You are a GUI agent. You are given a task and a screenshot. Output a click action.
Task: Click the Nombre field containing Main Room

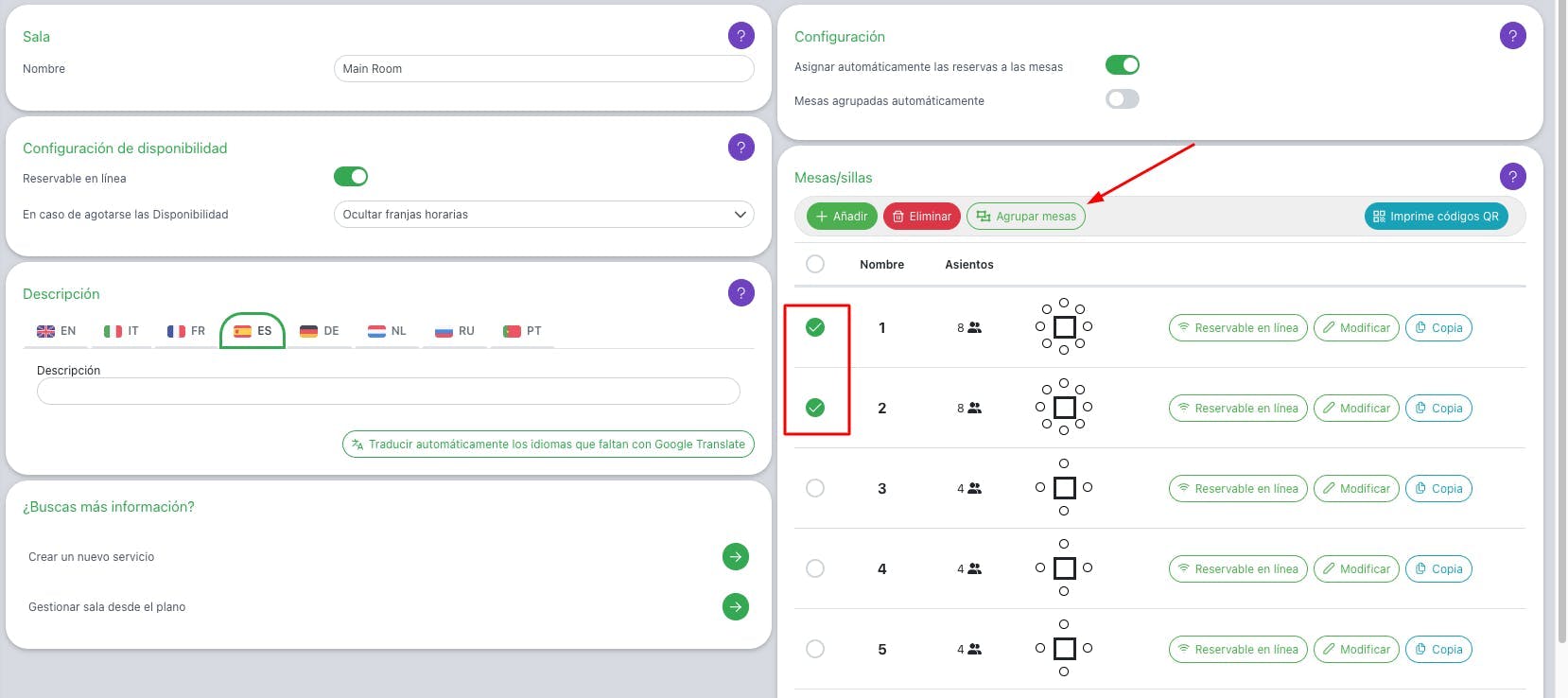click(x=544, y=69)
